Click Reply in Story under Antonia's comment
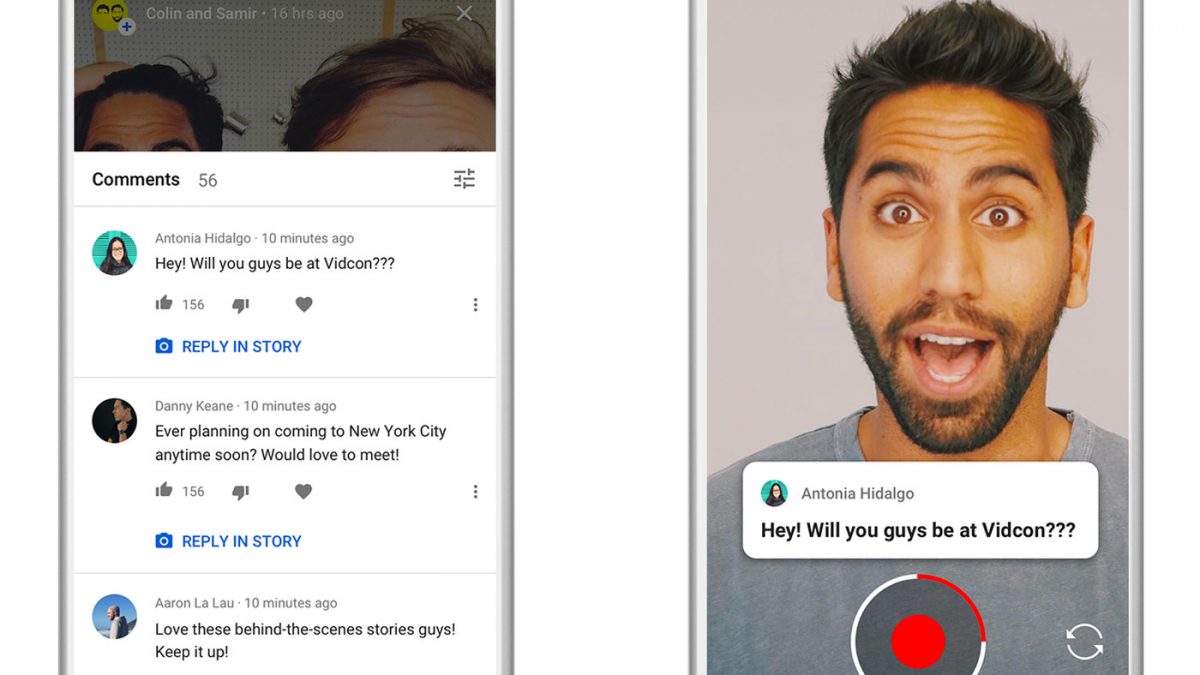 point(229,347)
